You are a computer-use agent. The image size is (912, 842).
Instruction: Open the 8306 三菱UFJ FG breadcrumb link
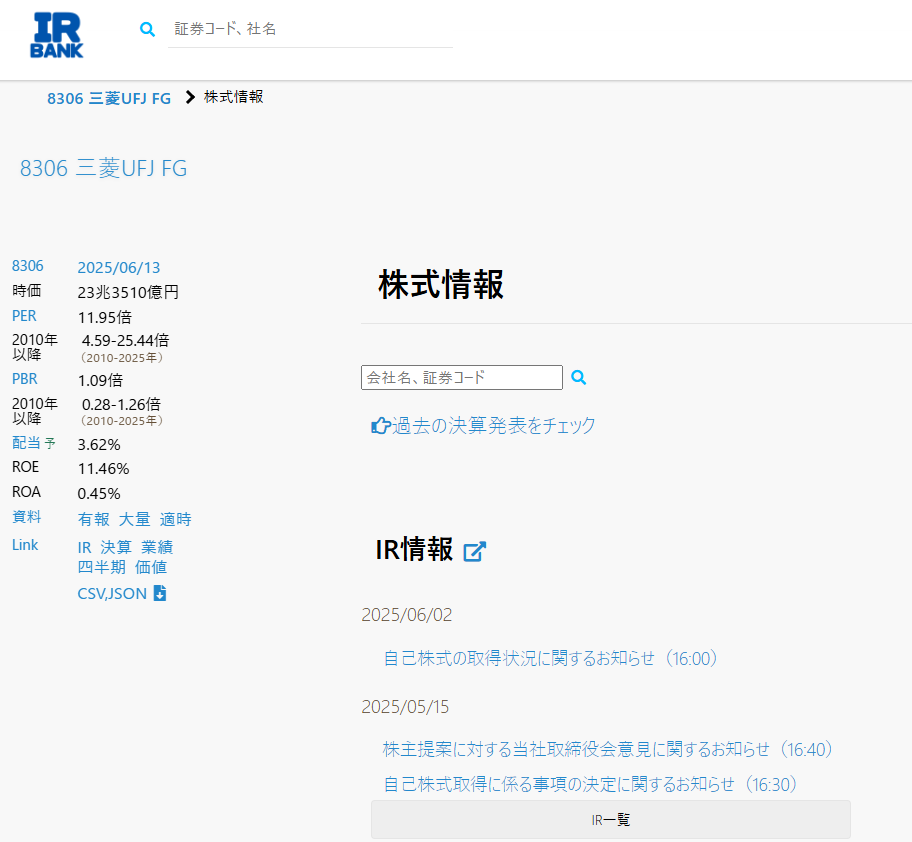point(109,98)
